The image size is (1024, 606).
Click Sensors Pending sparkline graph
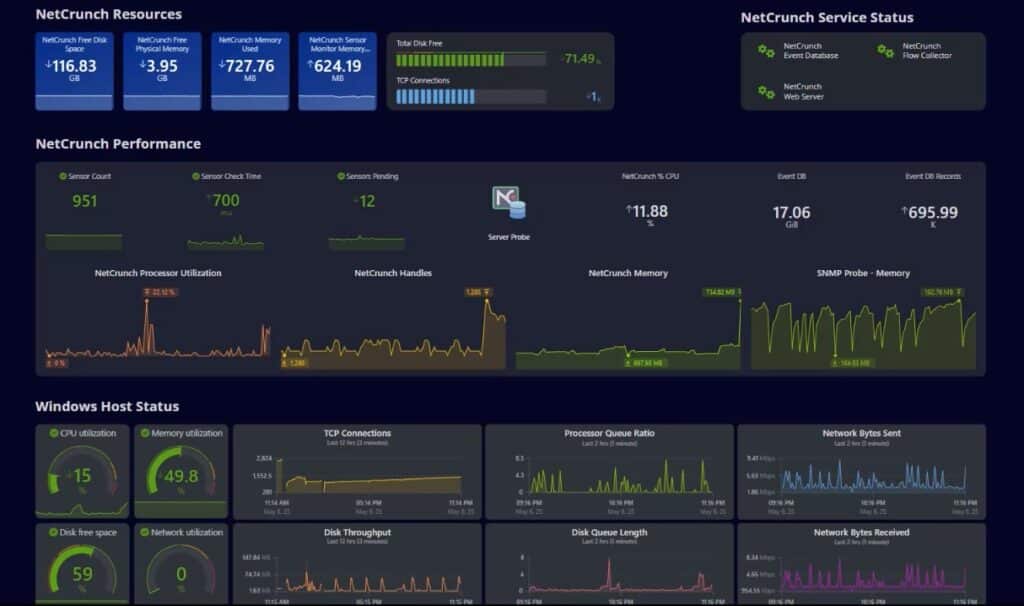pyautogui.click(x=366, y=242)
